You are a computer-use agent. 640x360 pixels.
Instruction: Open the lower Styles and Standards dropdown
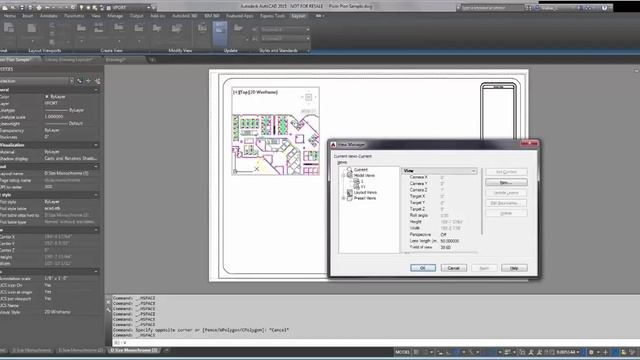(x=284, y=38)
